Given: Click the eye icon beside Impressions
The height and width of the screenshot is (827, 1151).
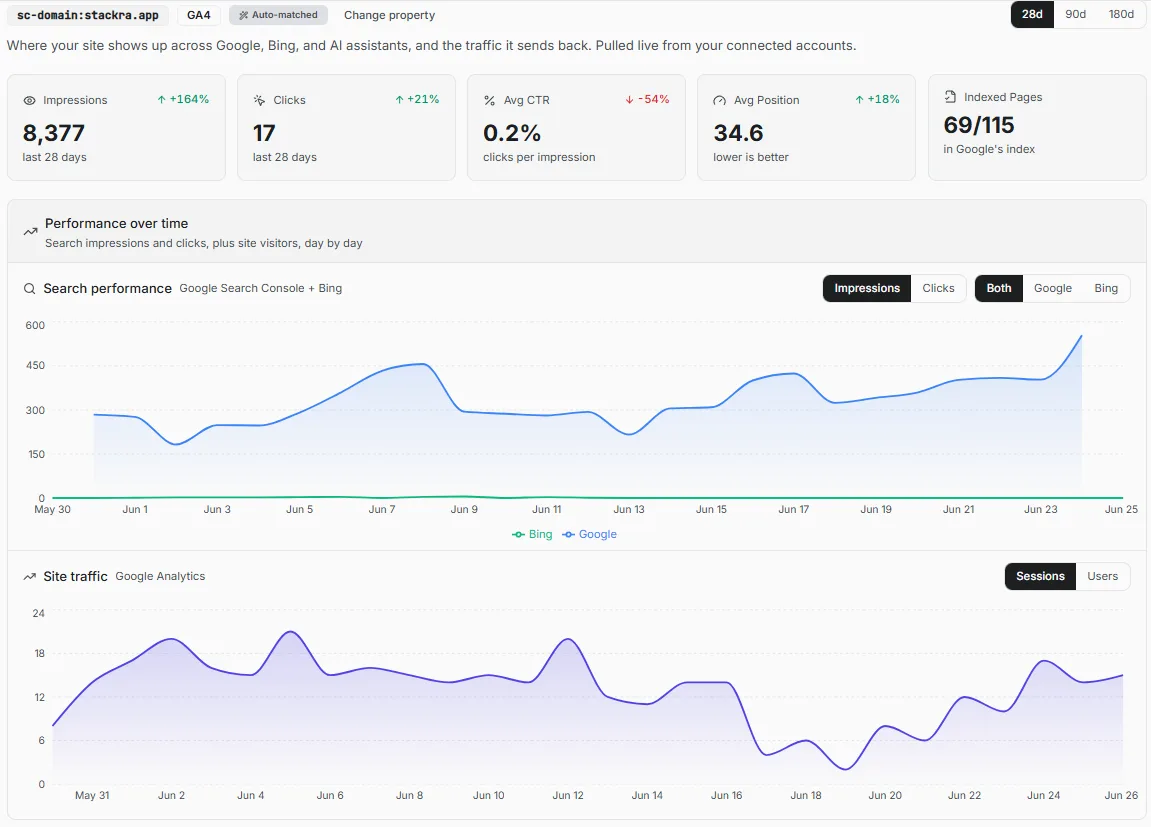Looking at the screenshot, I should pos(29,101).
